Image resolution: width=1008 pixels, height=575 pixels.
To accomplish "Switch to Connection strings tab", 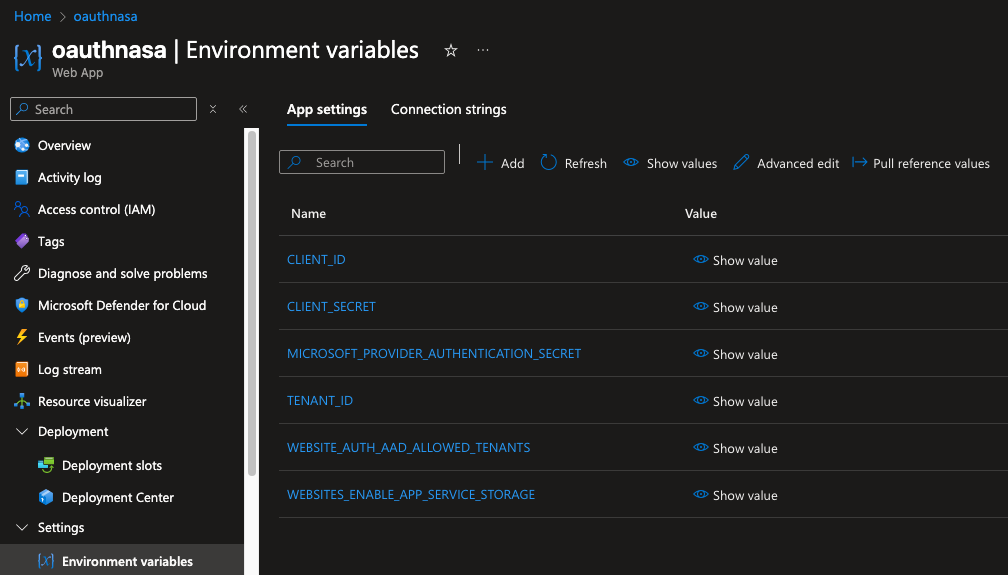I will click(448, 110).
